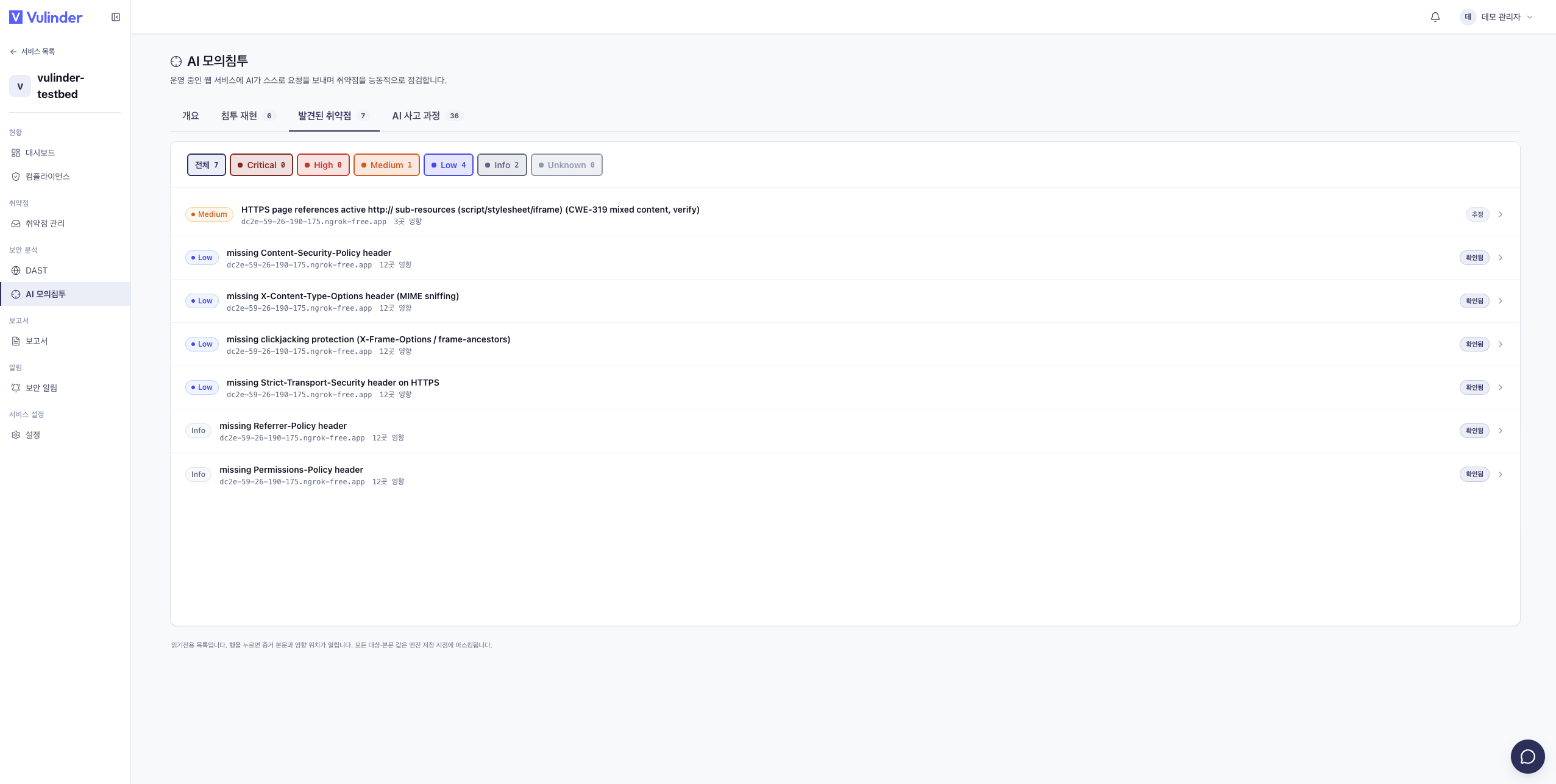Open the 데모 관리자 account dropdown chevron
The height and width of the screenshot is (784, 1556).
point(1530,17)
